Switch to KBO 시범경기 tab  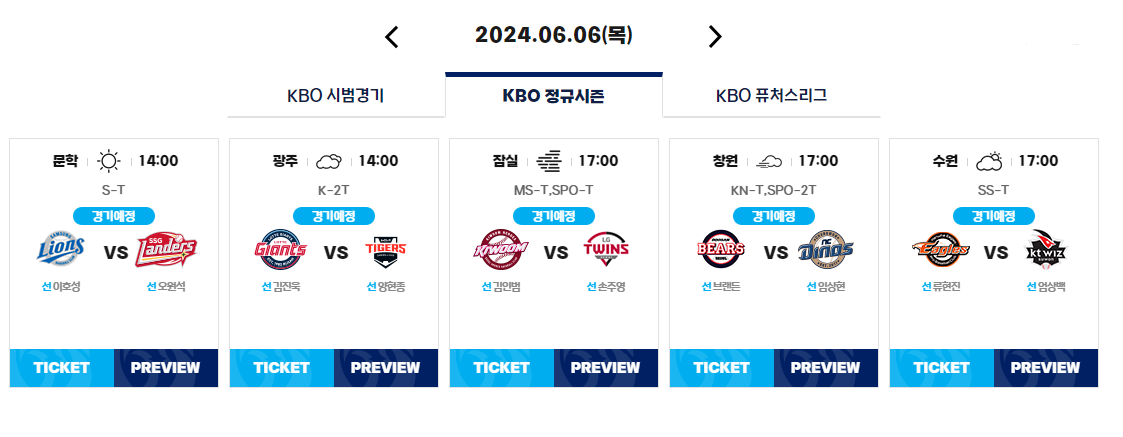coord(336,95)
